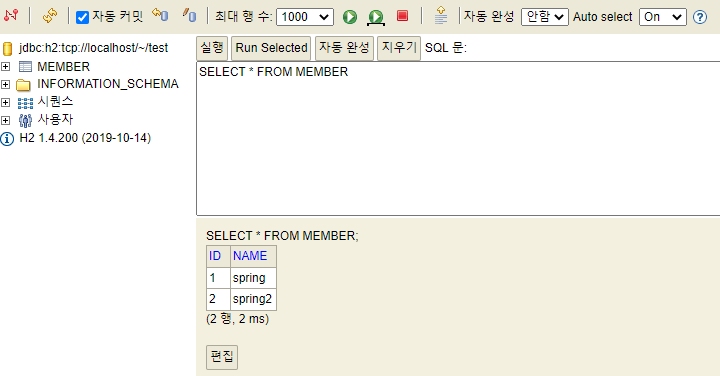Click the 사용자 users icon
The image size is (720, 376).
pos(25,120)
